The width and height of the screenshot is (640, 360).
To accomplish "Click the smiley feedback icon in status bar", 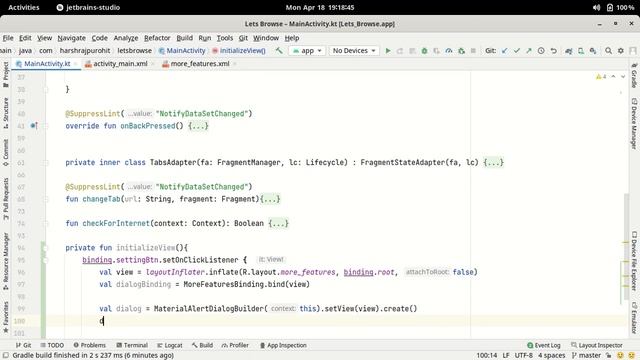I will click(x=620, y=356).
